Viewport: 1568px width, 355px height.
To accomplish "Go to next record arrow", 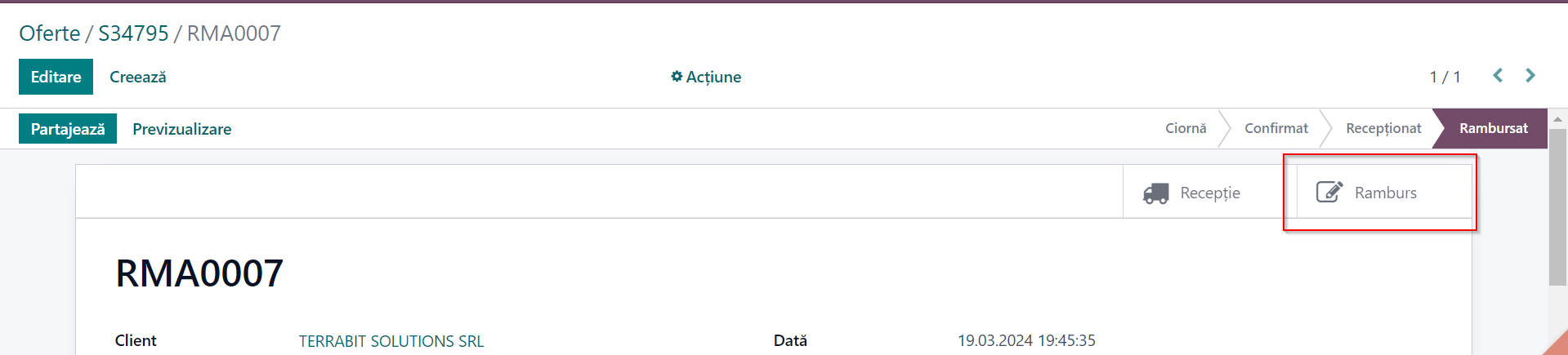I will pos(1530,76).
